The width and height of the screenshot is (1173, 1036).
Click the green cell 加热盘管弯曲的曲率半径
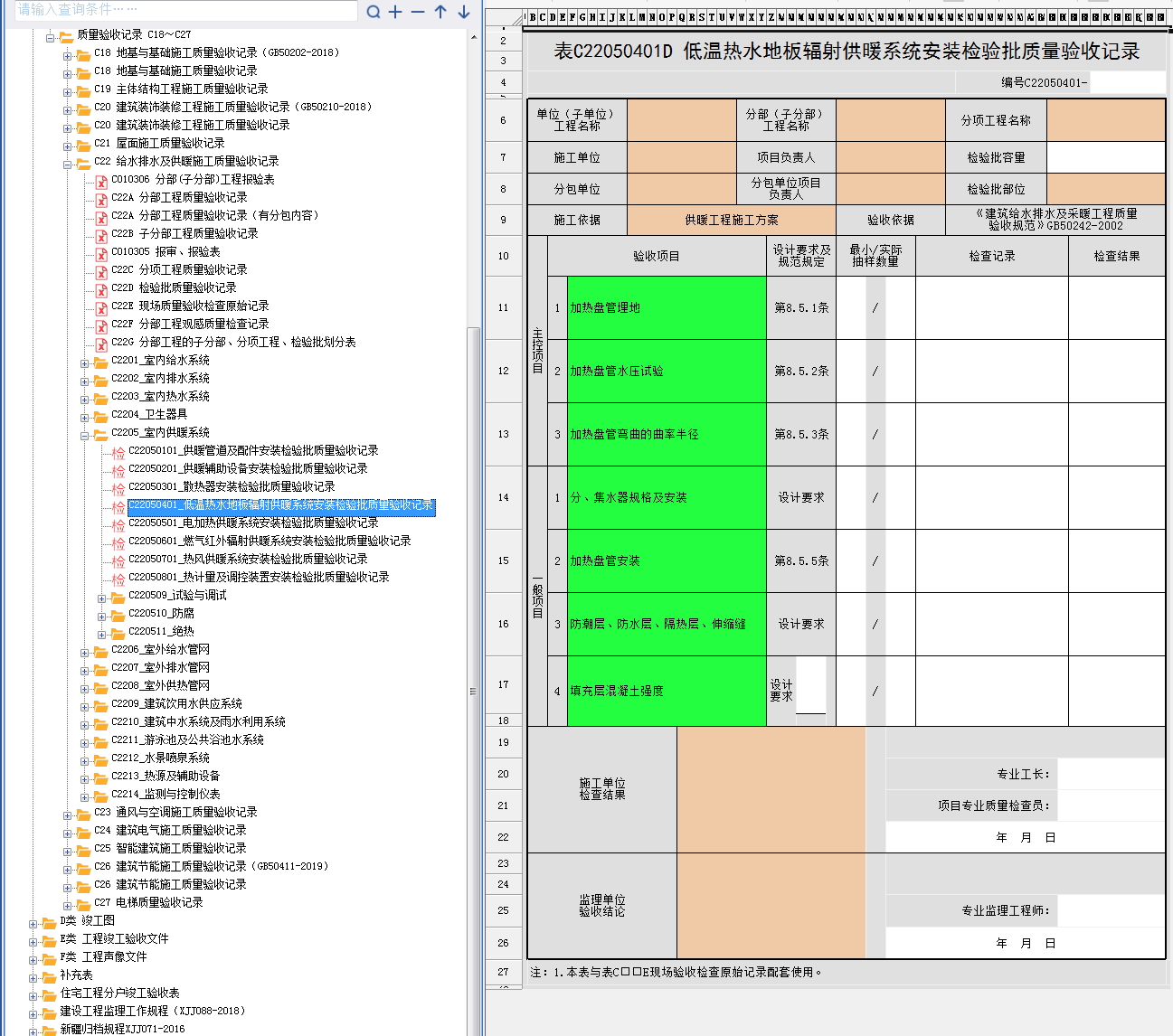pyautogui.click(x=667, y=434)
